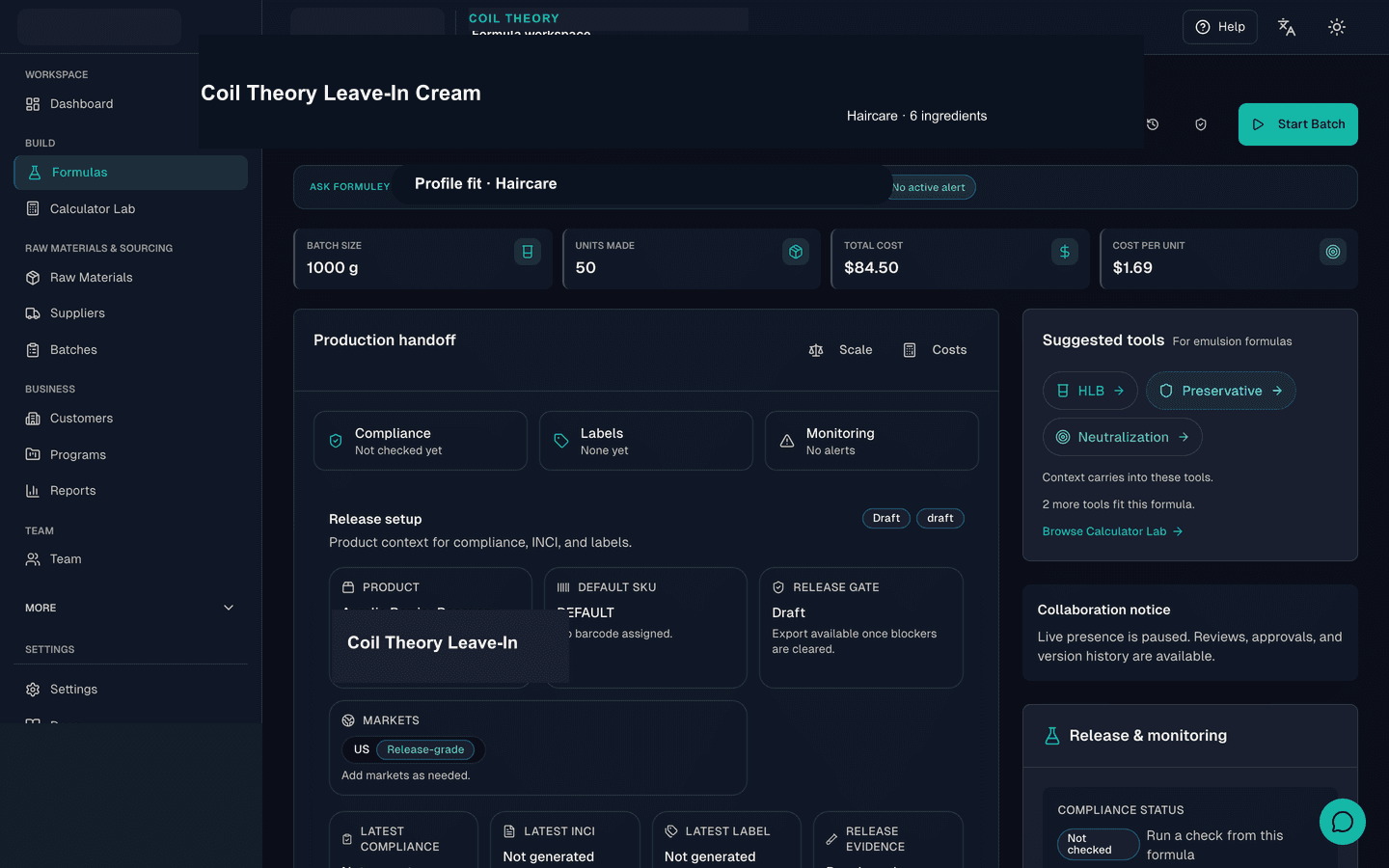Open the Costs tool

pyautogui.click(x=935, y=350)
